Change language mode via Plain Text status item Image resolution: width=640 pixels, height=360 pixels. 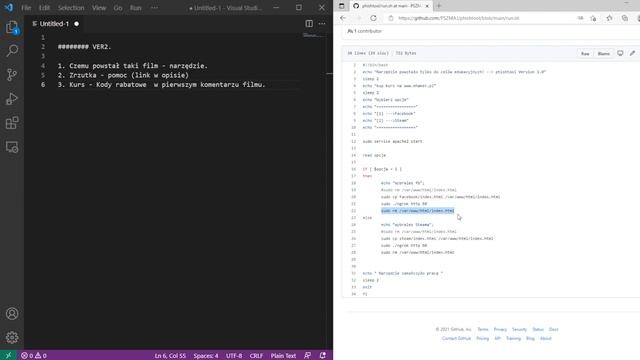(283, 356)
